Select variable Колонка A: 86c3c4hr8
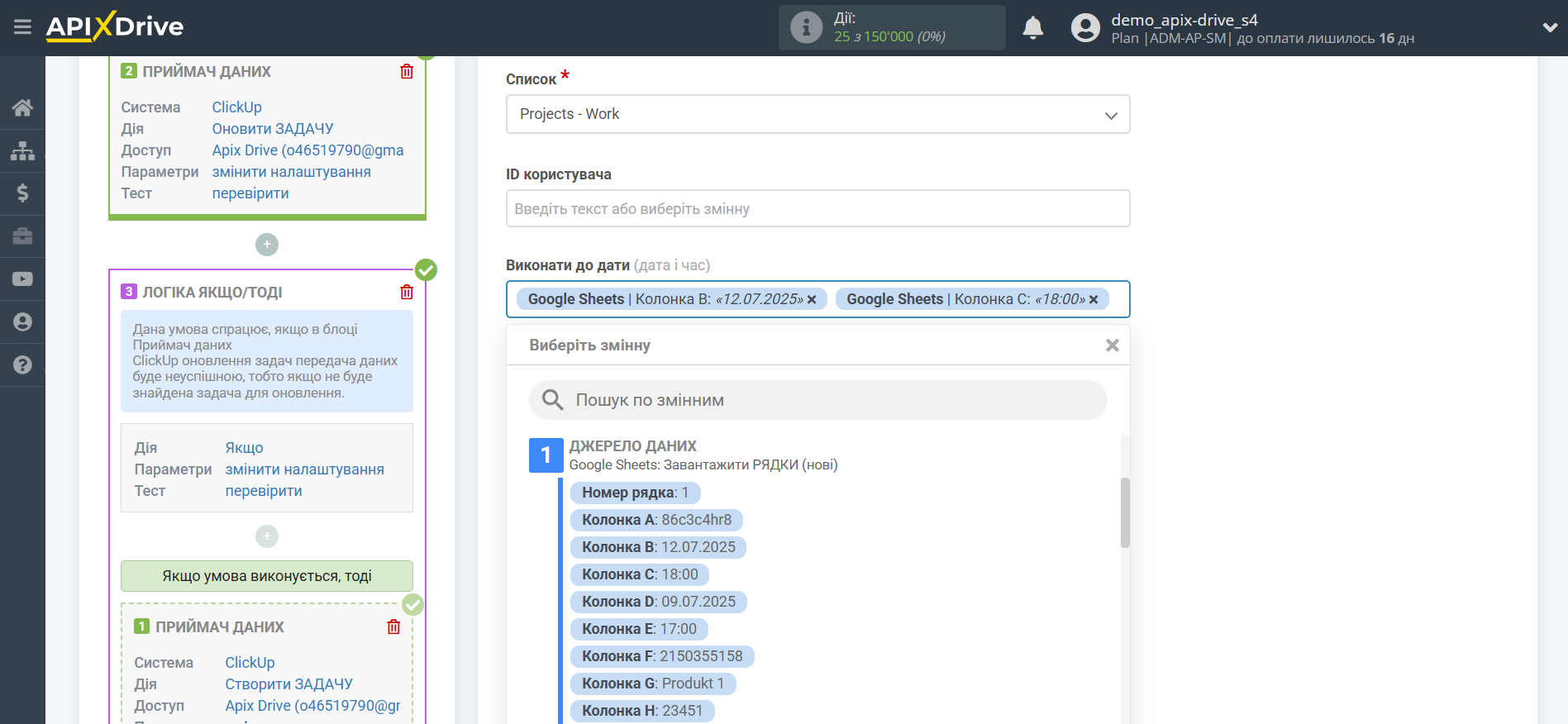Image resolution: width=1568 pixels, height=724 pixels. coord(656,520)
